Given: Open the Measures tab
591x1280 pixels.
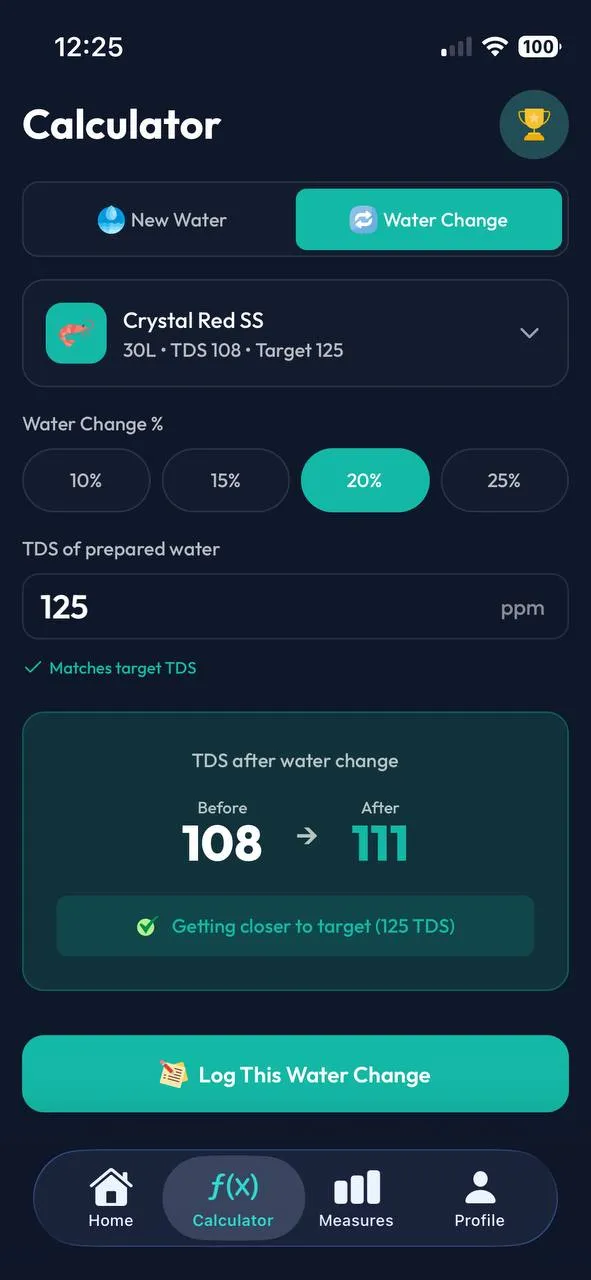Looking at the screenshot, I should point(356,1198).
